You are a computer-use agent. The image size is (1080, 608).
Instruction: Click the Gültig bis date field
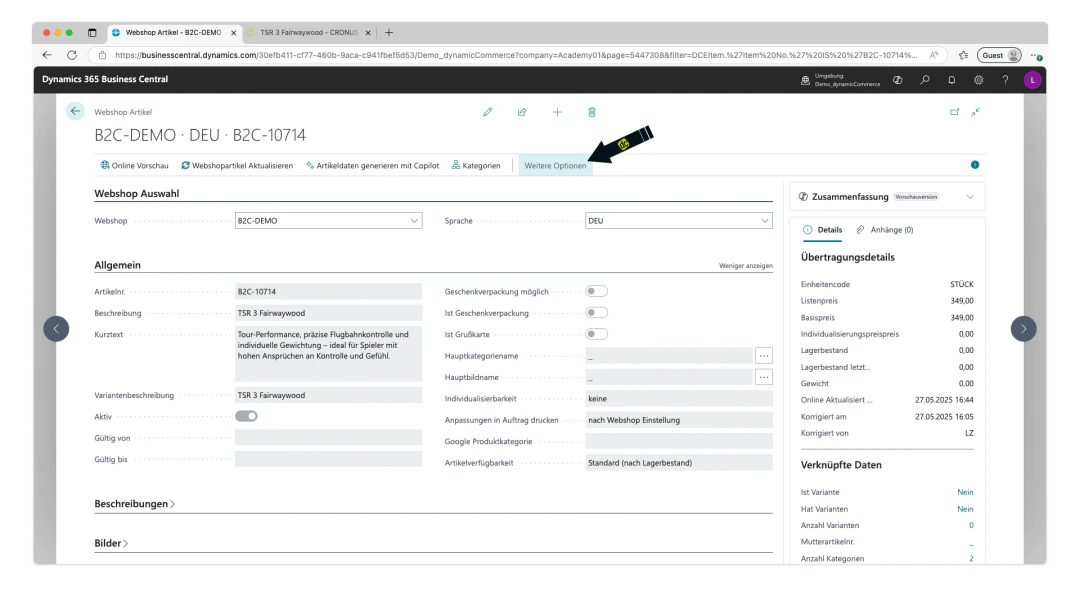[329, 459]
